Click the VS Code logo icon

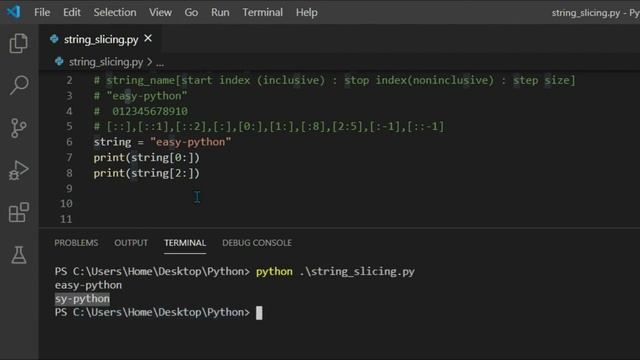(x=13, y=11)
